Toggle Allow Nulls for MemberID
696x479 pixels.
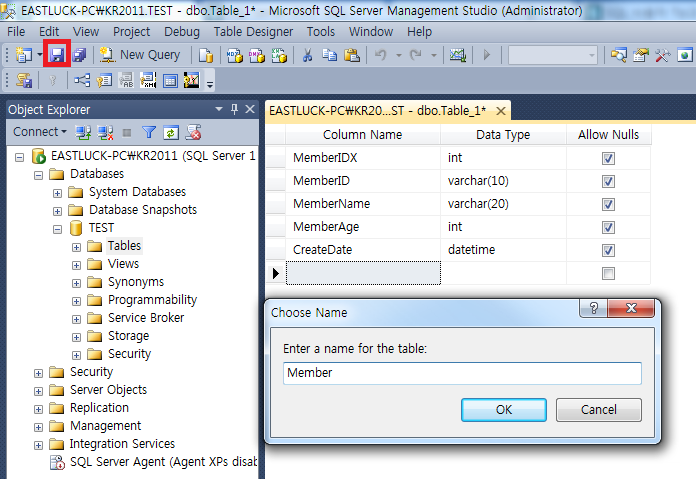click(608, 182)
